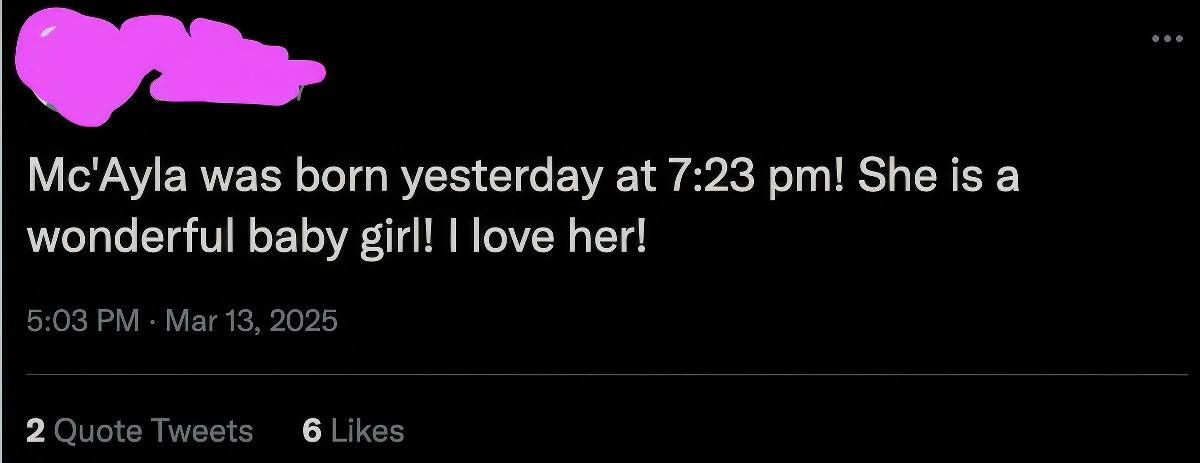This screenshot has width=1200, height=463.
Task: Open the 2 Quote Tweets list
Action: click(x=139, y=431)
